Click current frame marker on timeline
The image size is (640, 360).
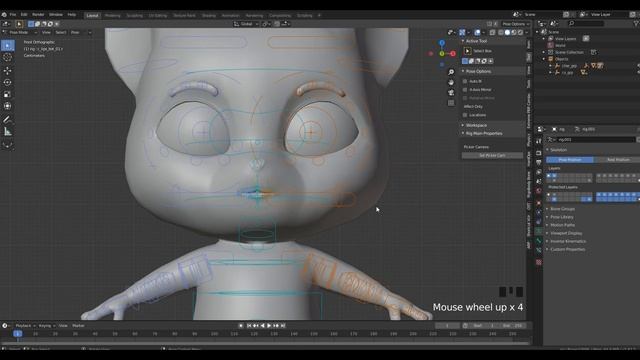[x=18, y=334]
